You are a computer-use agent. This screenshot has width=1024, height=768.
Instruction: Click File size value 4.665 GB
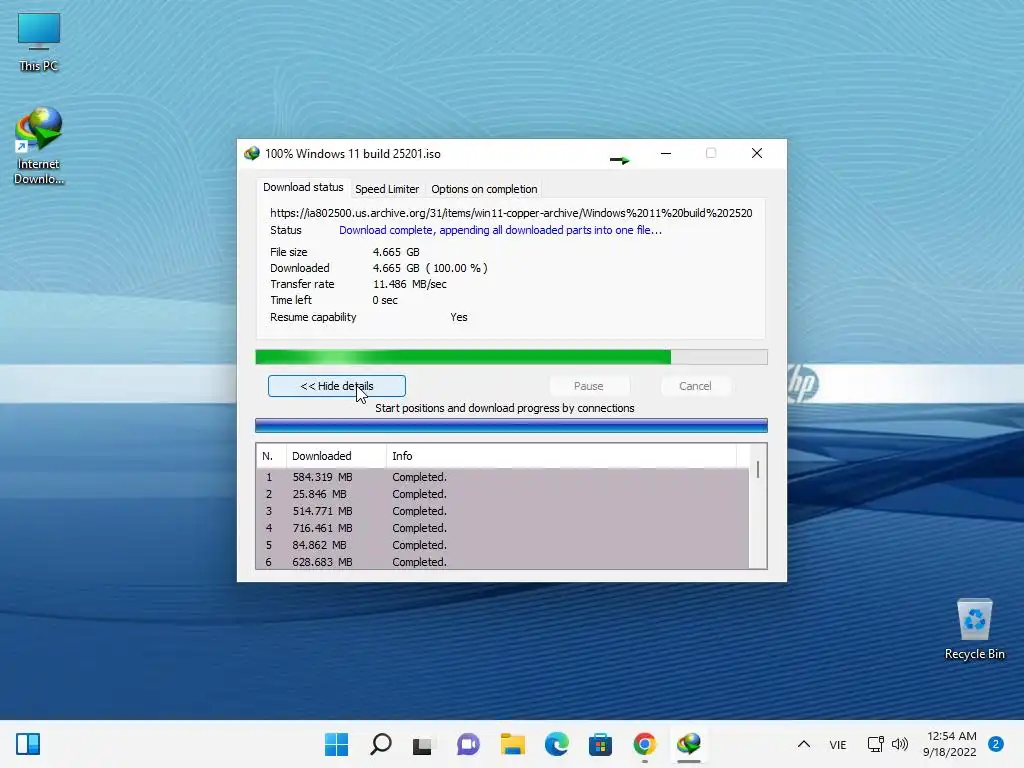396,252
